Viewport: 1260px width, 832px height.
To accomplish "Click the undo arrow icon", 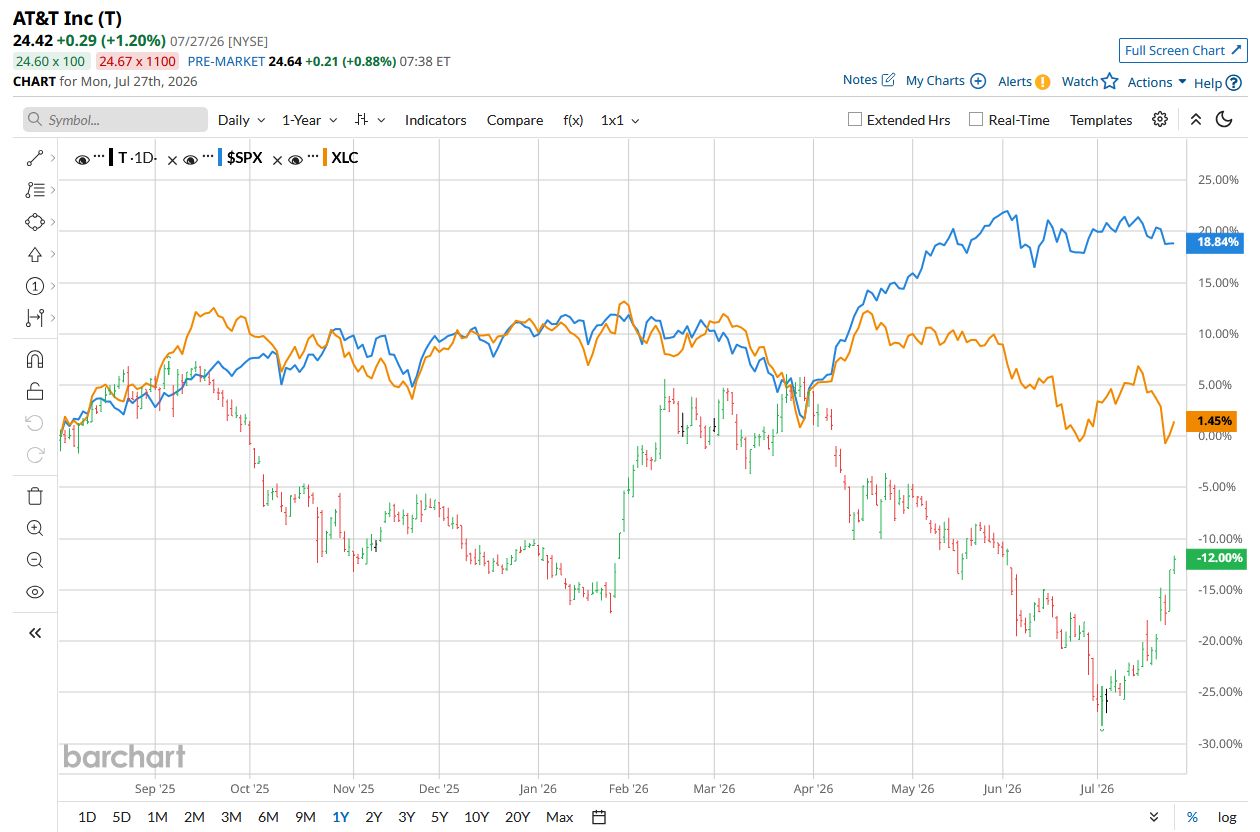I will click(35, 423).
